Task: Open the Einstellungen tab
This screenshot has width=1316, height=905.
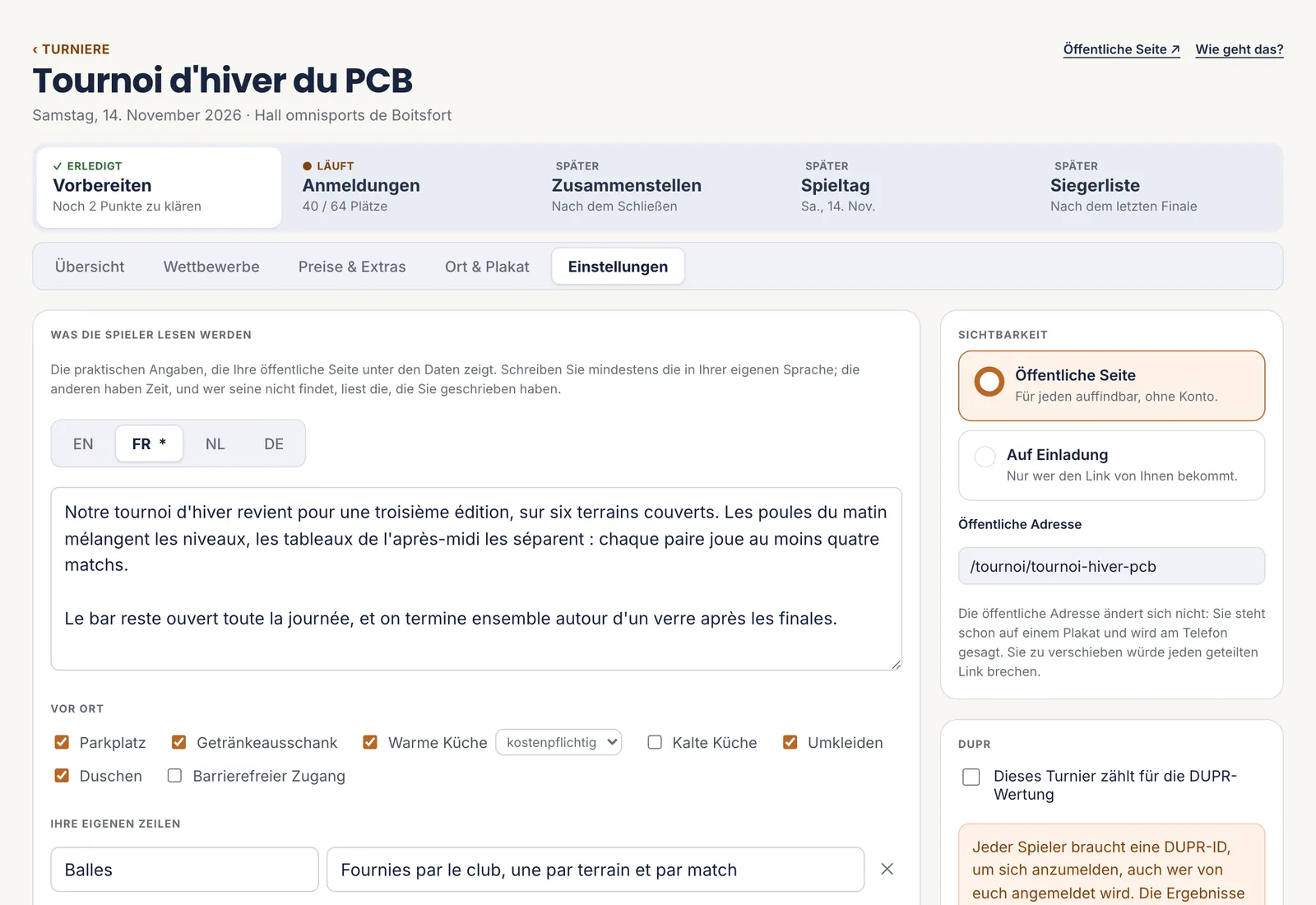Action: click(618, 267)
